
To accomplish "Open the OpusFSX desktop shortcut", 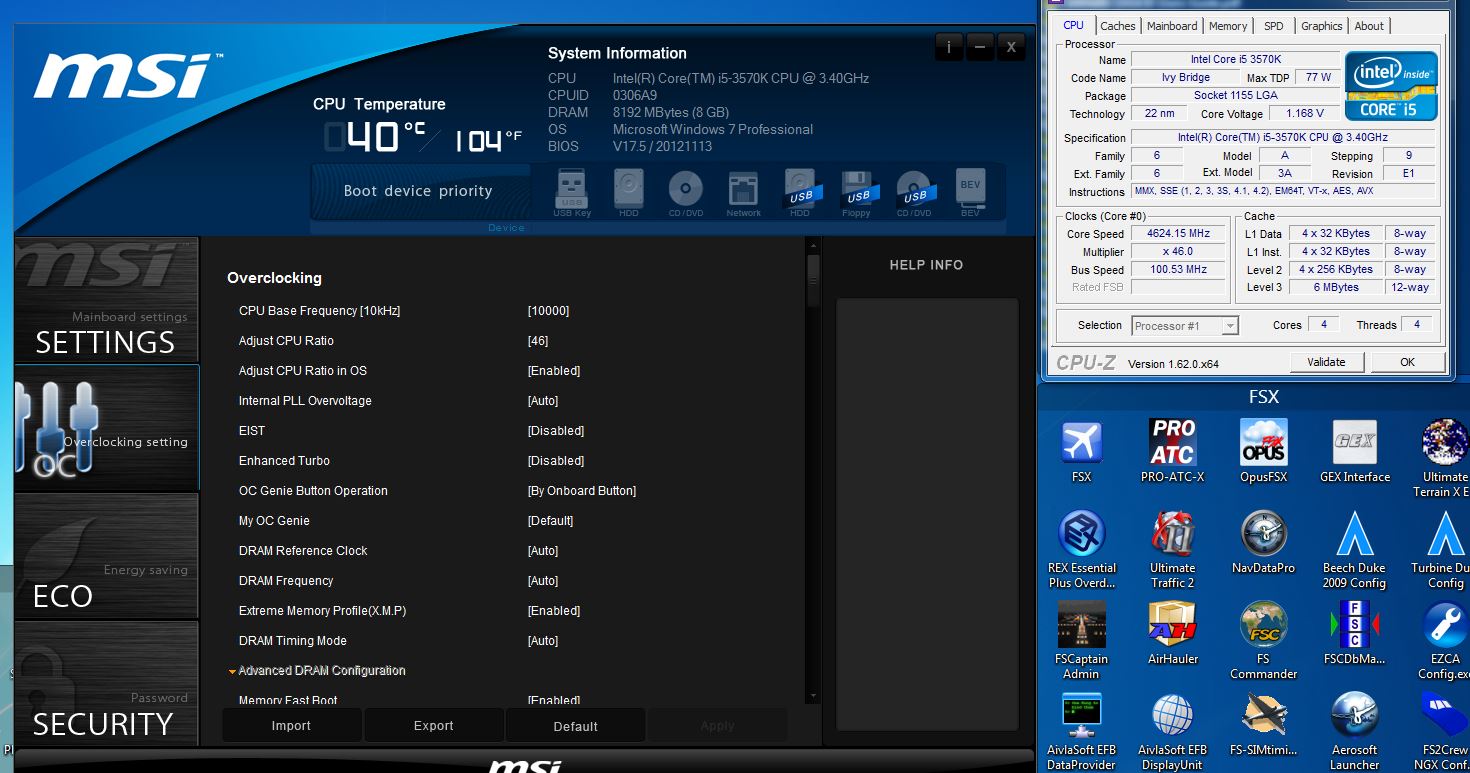I will coord(1263,451).
